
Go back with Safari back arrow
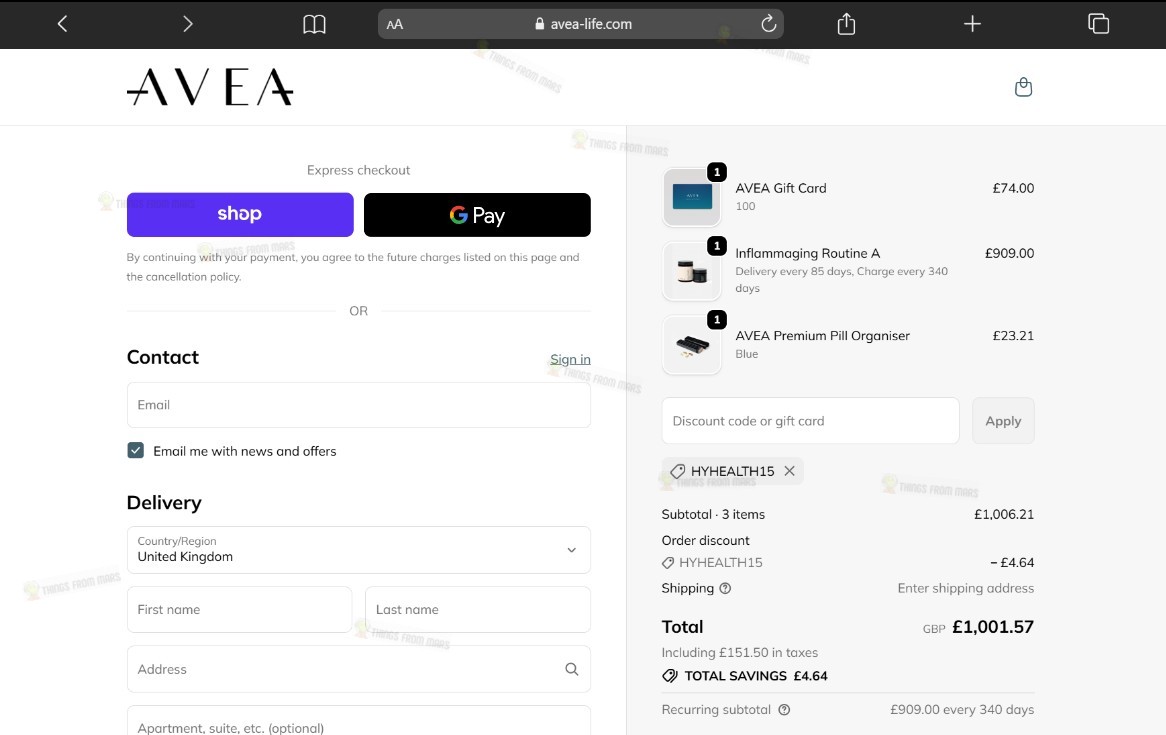pos(62,24)
